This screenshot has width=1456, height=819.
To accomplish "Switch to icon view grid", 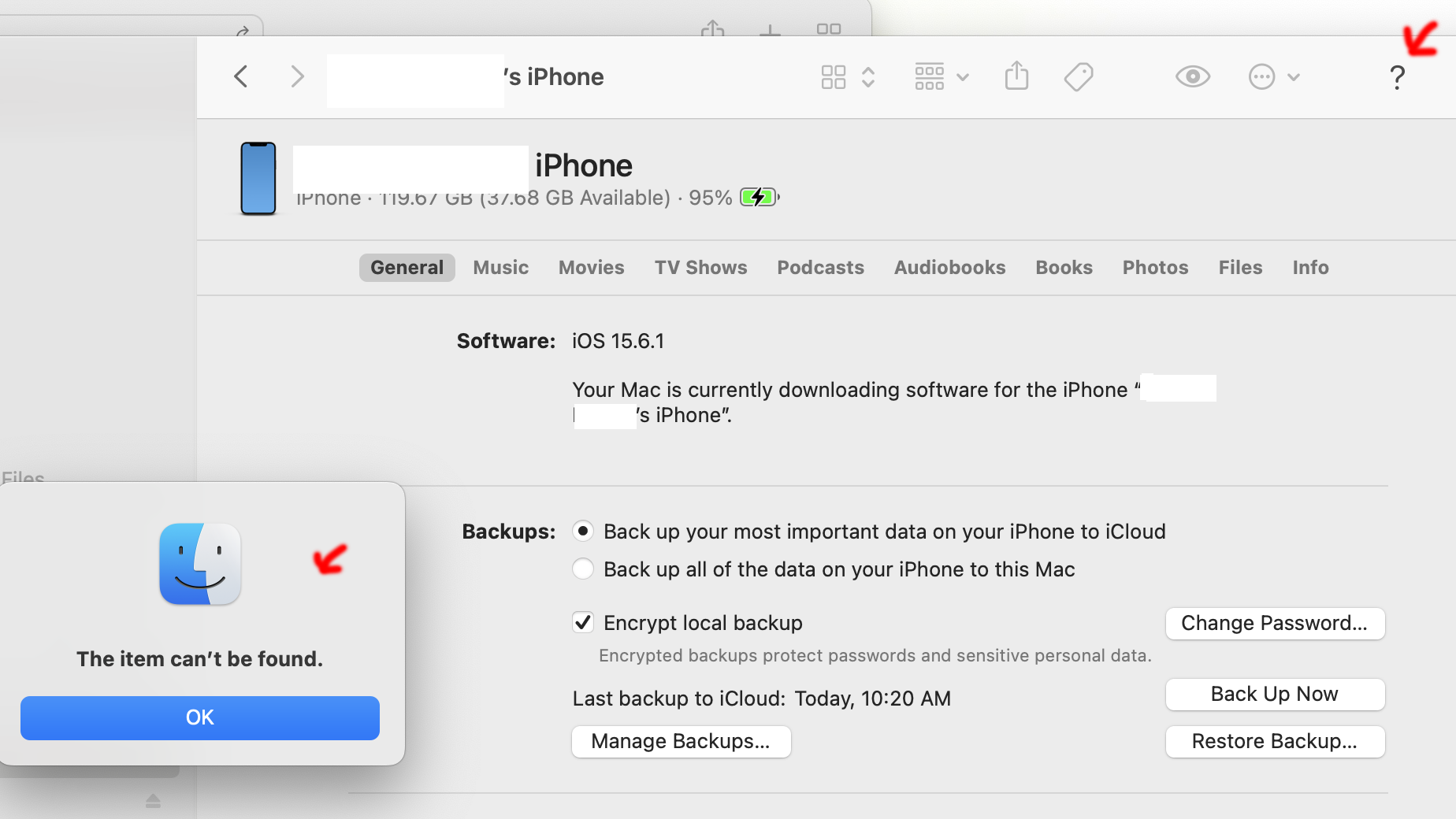I will pyautogui.click(x=834, y=77).
